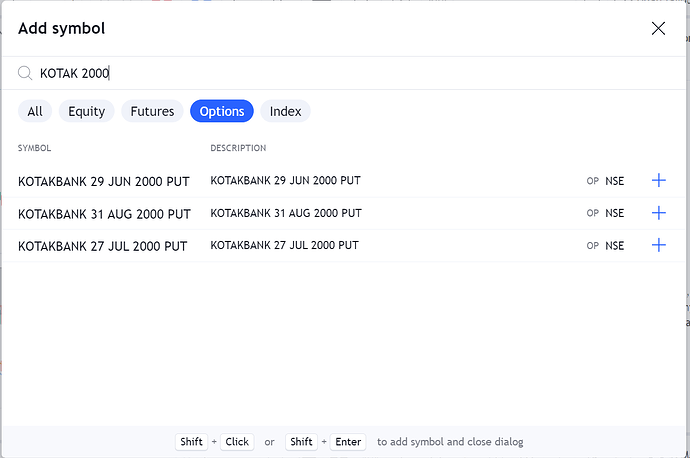Click the SYMBOL column header
Image resolution: width=690 pixels, height=458 pixels.
pyautogui.click(x=34, y=148)
